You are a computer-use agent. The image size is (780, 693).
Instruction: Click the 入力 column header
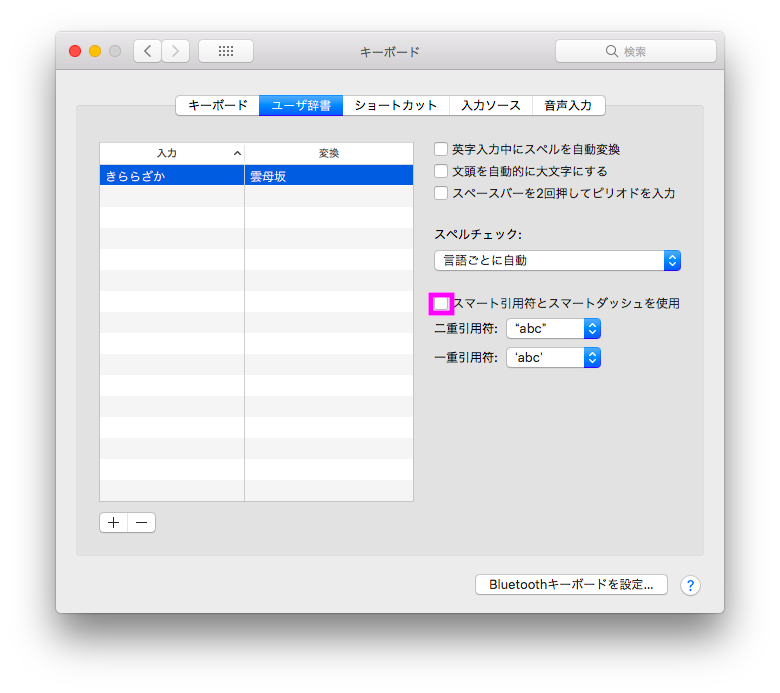[172, 153]
